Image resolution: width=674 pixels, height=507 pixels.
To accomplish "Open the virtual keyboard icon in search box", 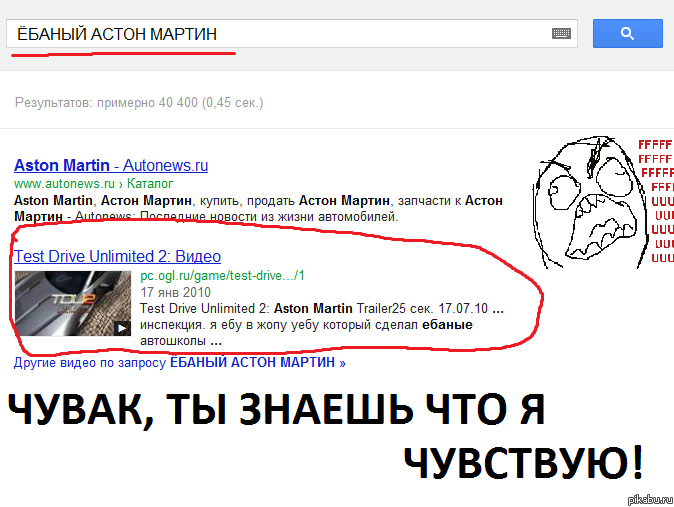I will click(561, 34).
